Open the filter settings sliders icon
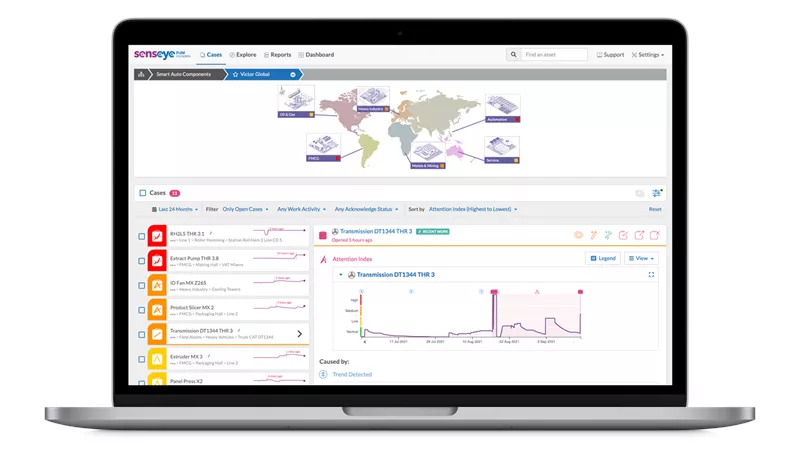Viewport: 800px width, 450px height. [x=657, y=193]
